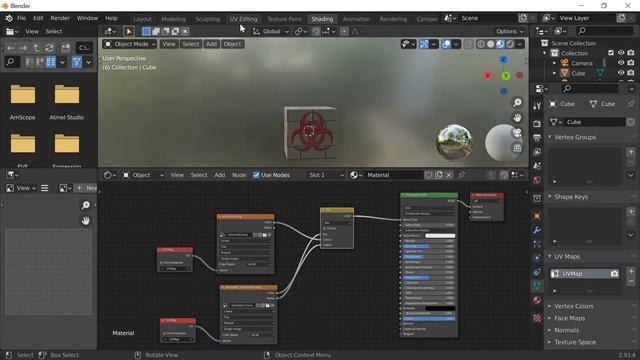Create new folder in file browser
Viewport: 640px width, 360px height.
[x=66, y=48]
